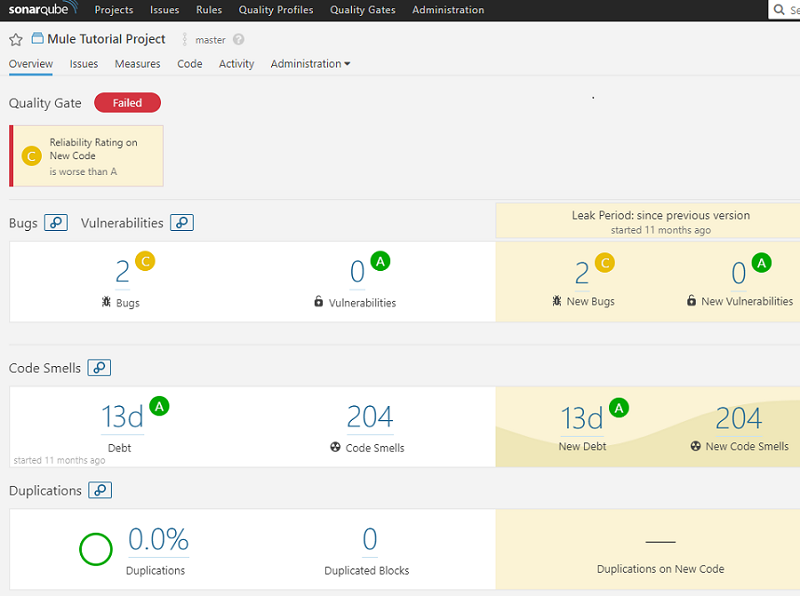This screenshot has width=800, height=596.
Task: Click the Quality Gate heading
Action: [45, 103]
